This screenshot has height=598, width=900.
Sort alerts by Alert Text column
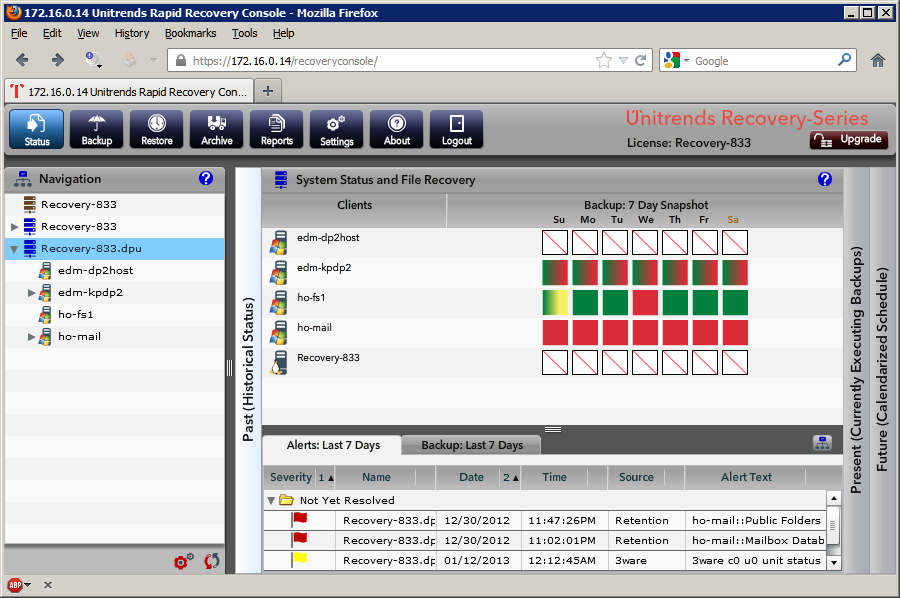tap(746, 477)
